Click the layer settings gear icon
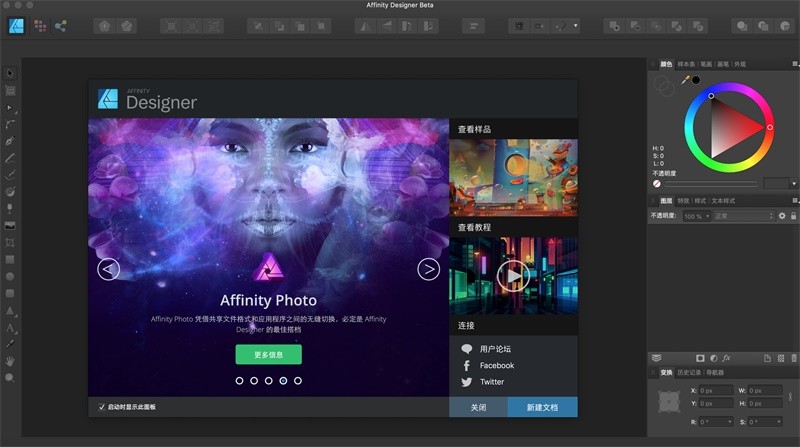The width and height of the screenshot is (800, 447). (782, 216)
